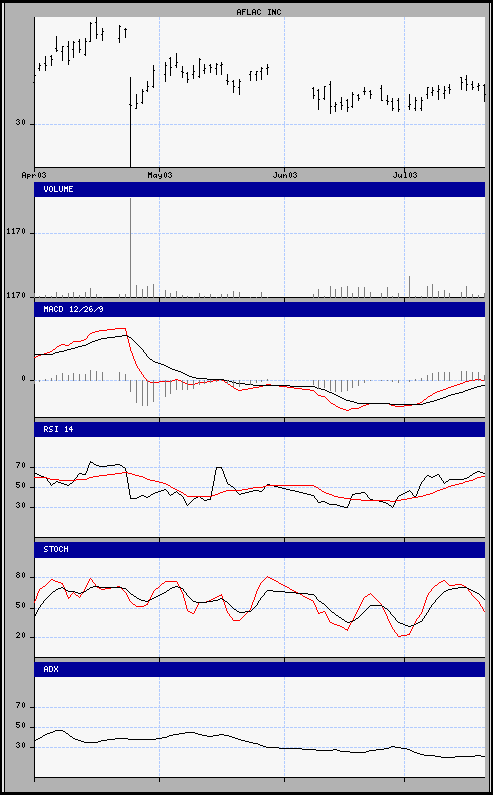Click the AFLAC INC chart title
493x795 pixels.
[259, 12]
